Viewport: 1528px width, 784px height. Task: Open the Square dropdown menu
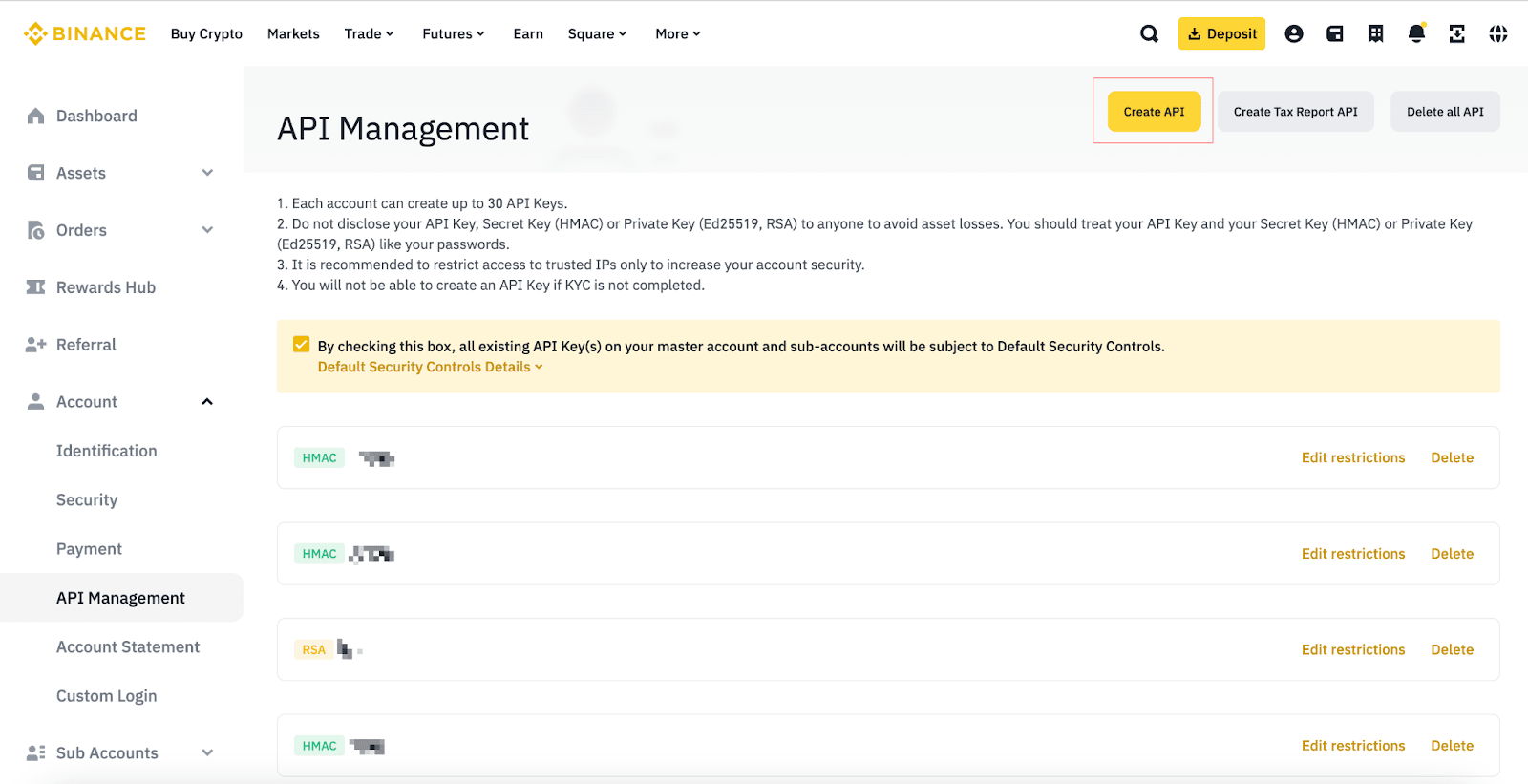tap(598, 34)
